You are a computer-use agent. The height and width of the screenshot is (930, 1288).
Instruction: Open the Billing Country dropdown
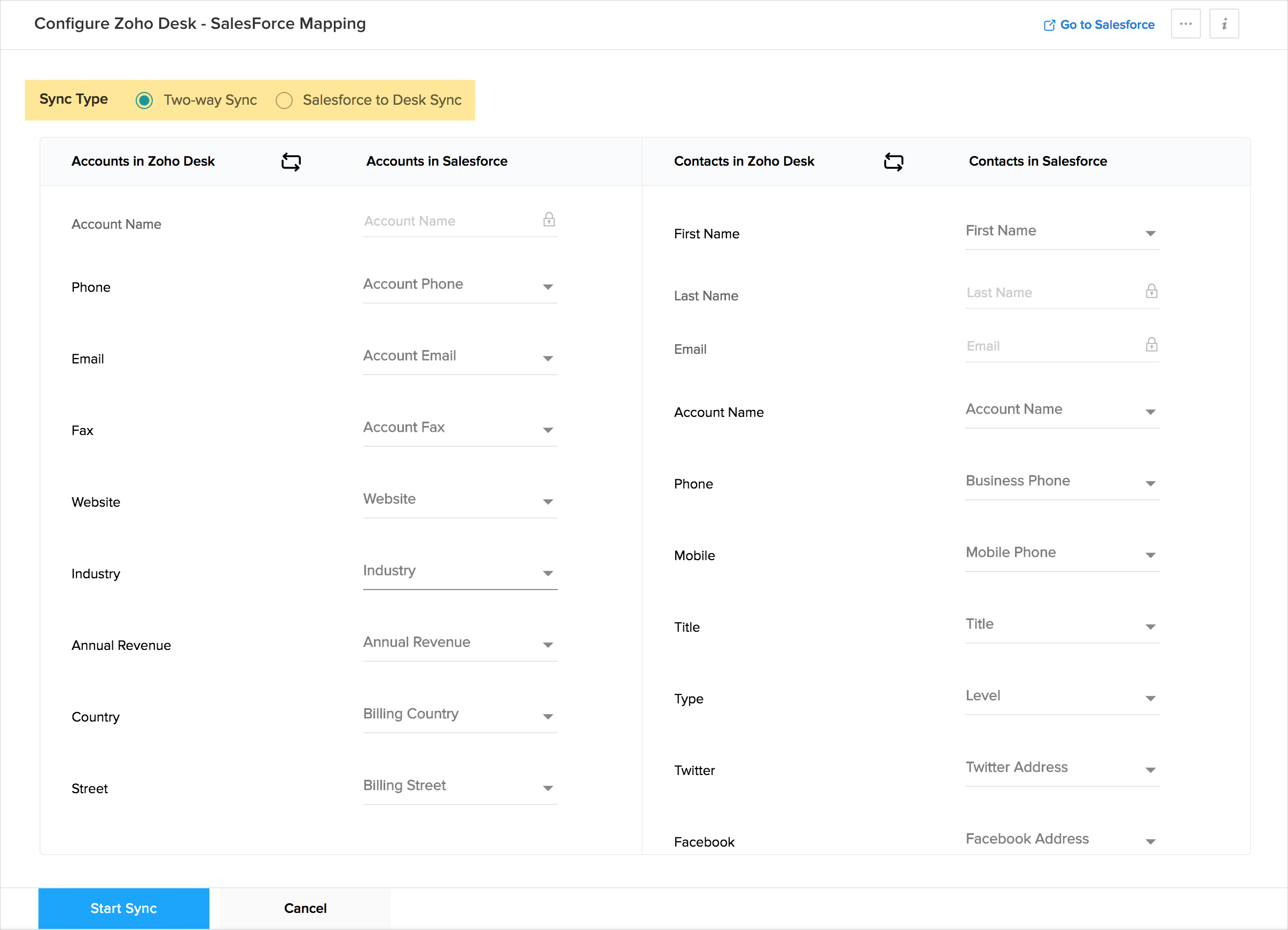click(x=548, y=716)
